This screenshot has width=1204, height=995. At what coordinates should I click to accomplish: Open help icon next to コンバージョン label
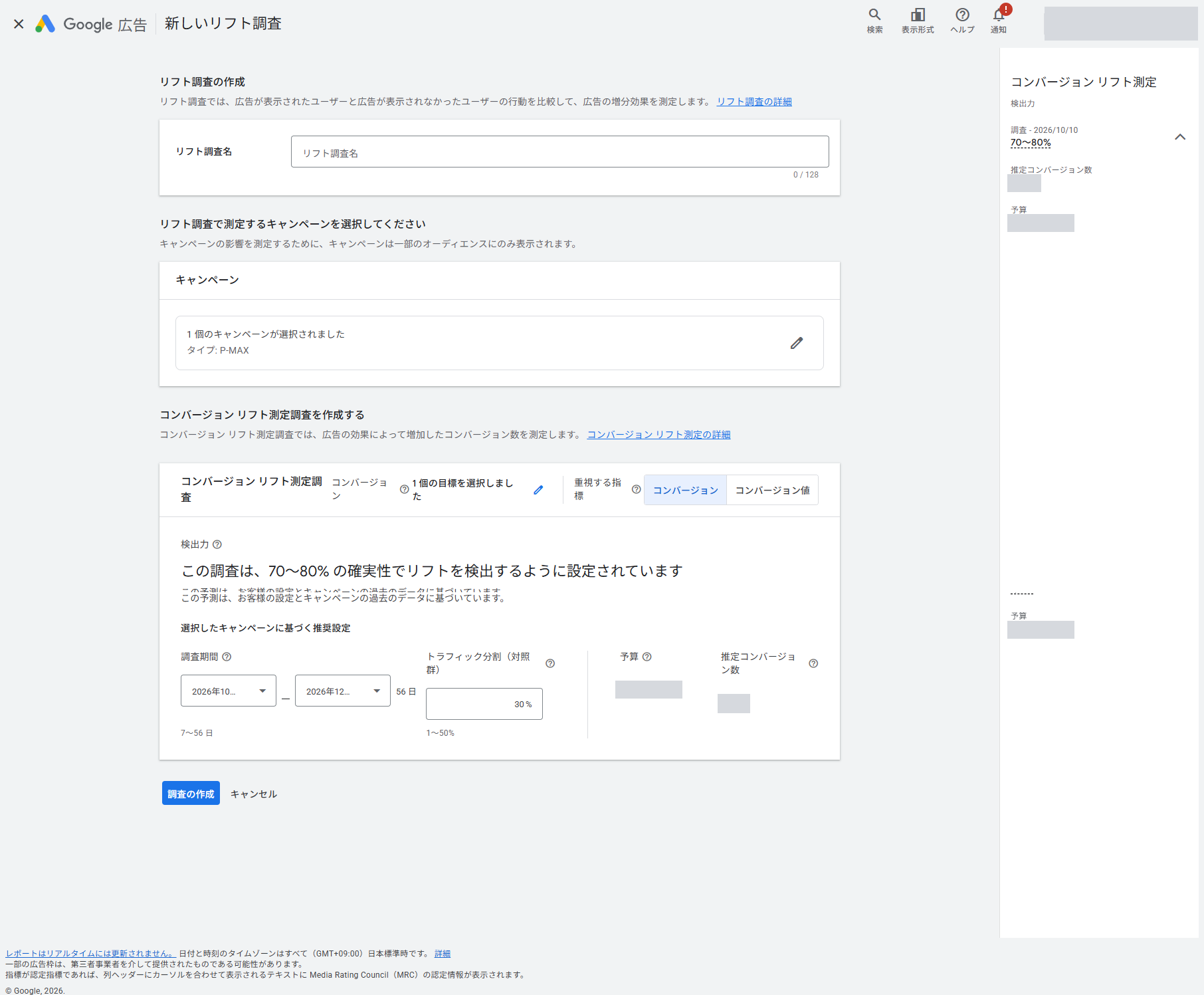click(404, 490)
